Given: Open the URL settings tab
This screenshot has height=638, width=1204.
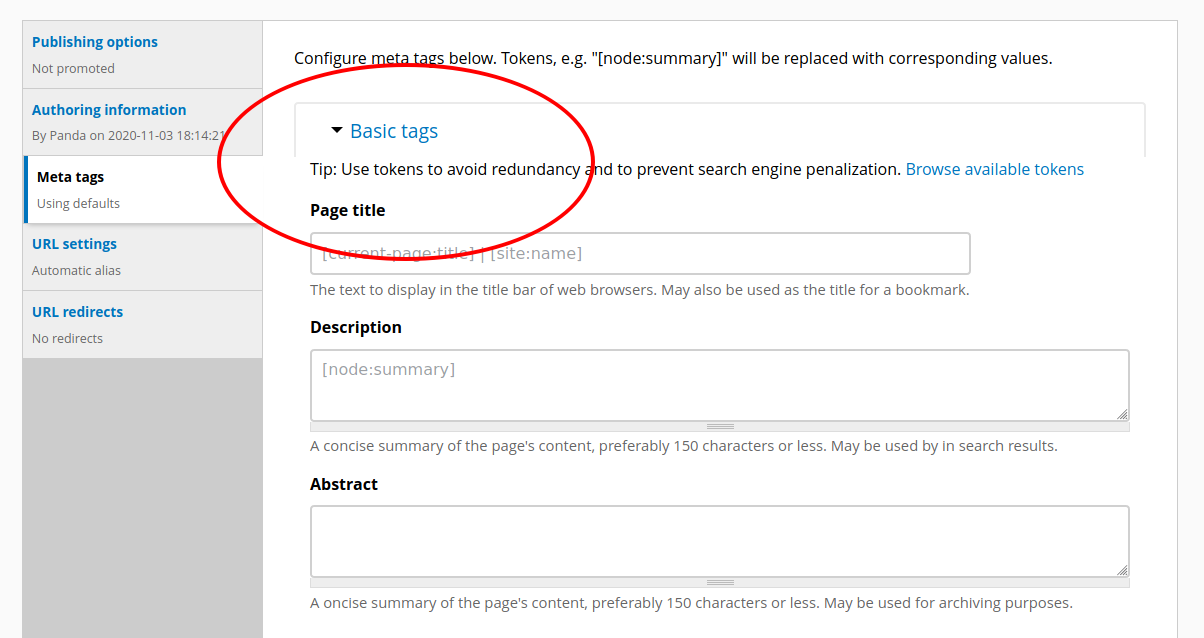Looking at the screenshot, I should click(74, 243).
